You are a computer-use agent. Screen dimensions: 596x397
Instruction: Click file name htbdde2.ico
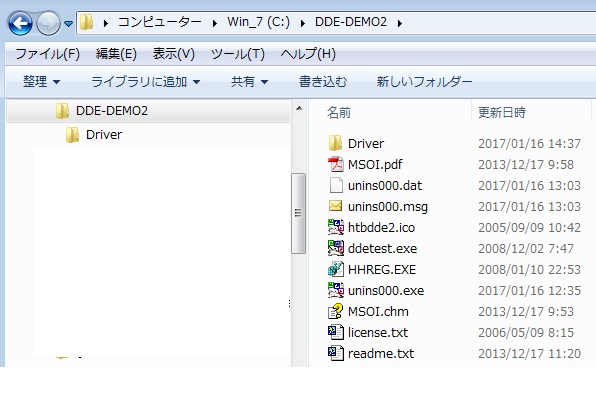pos(382,227)
